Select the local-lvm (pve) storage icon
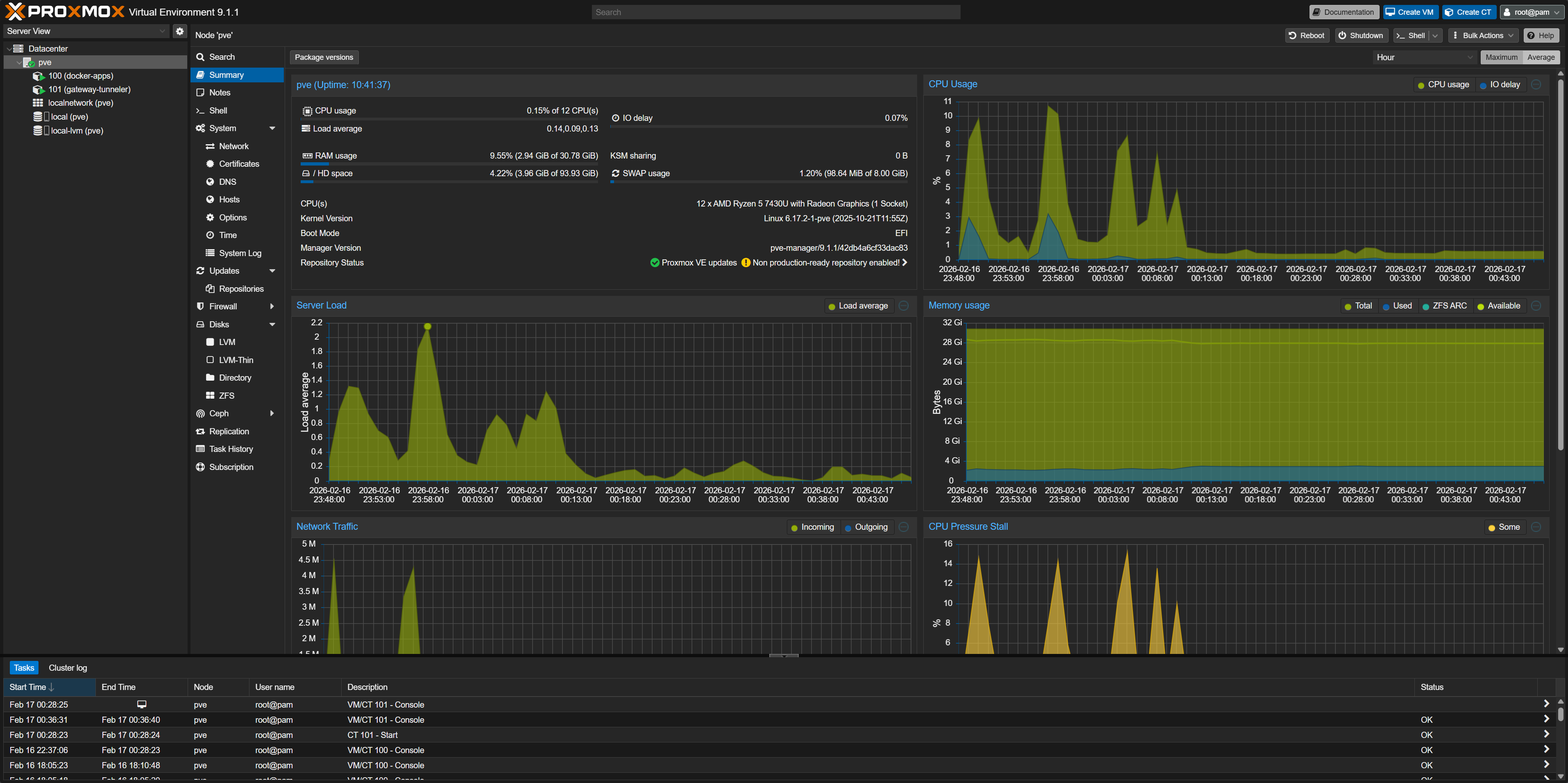 coord(38,131)
